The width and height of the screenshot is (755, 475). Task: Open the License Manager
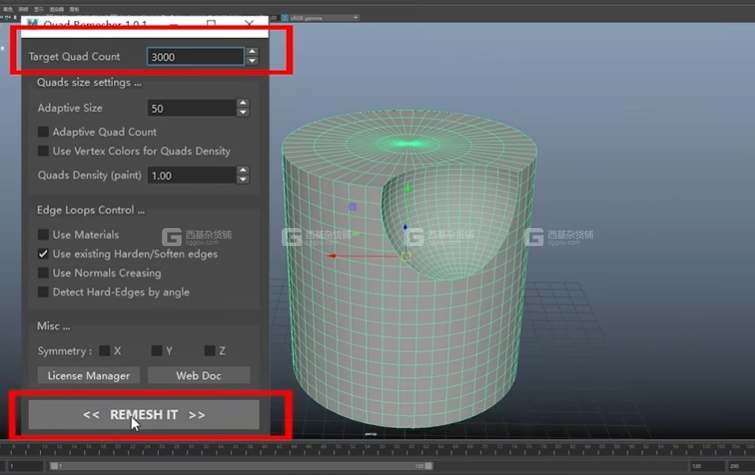pos(89,376)
